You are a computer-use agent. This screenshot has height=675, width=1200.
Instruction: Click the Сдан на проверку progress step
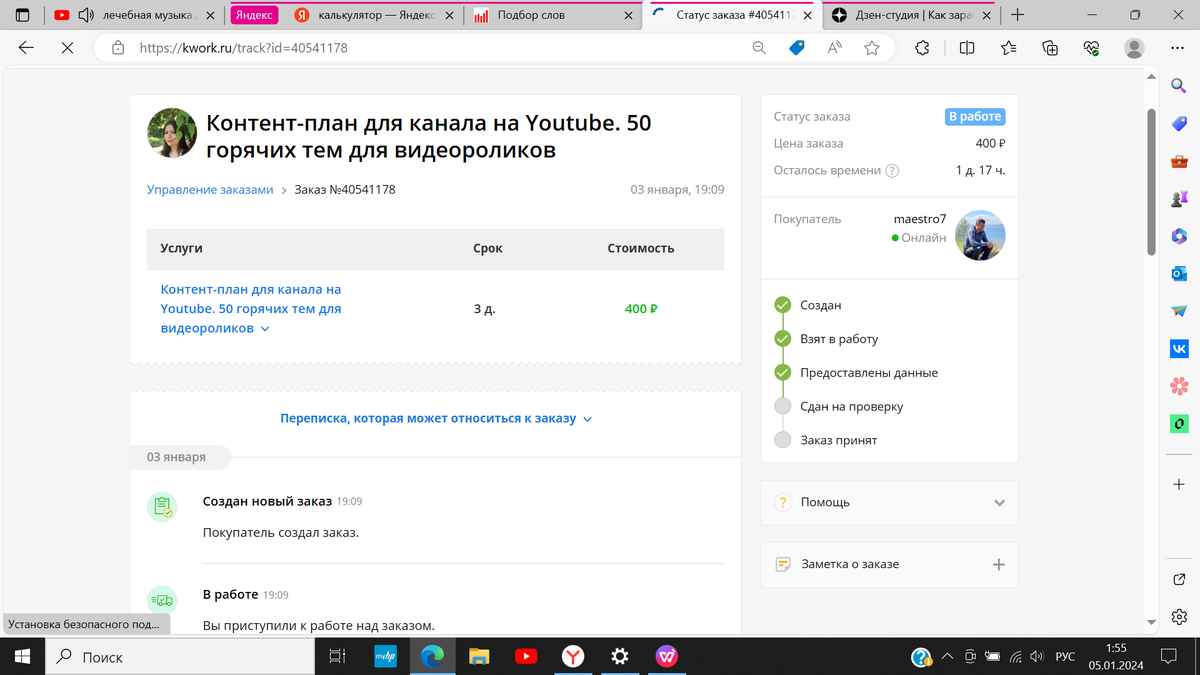coord(851,406)
